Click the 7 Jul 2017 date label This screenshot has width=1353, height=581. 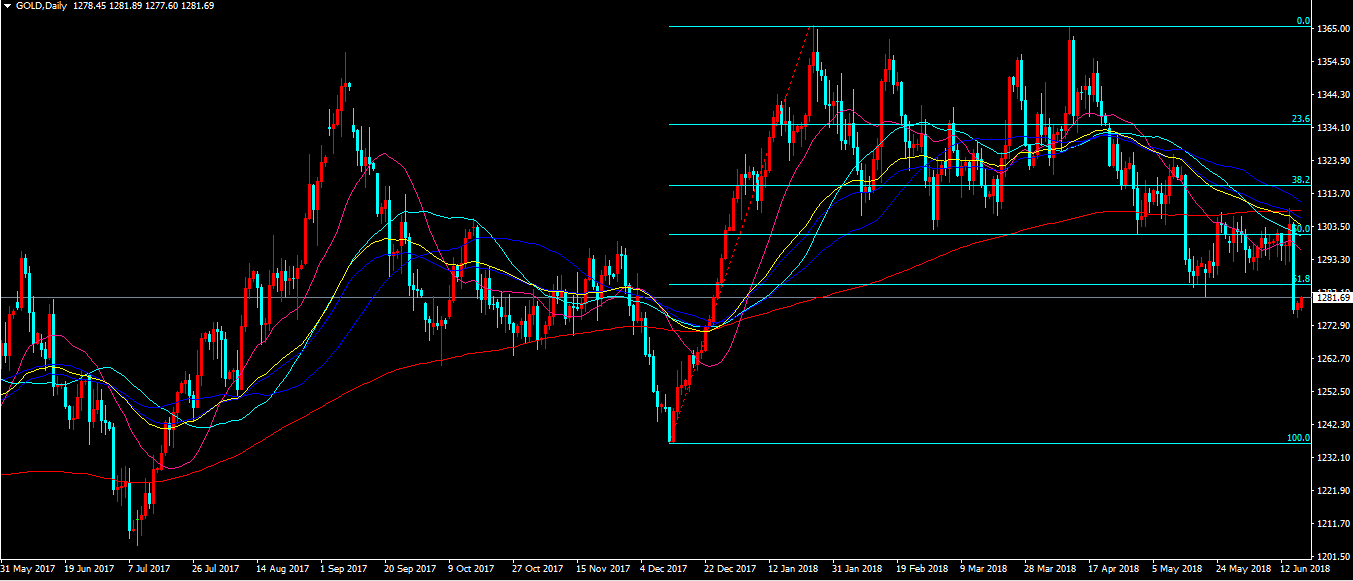click(148, 569)
